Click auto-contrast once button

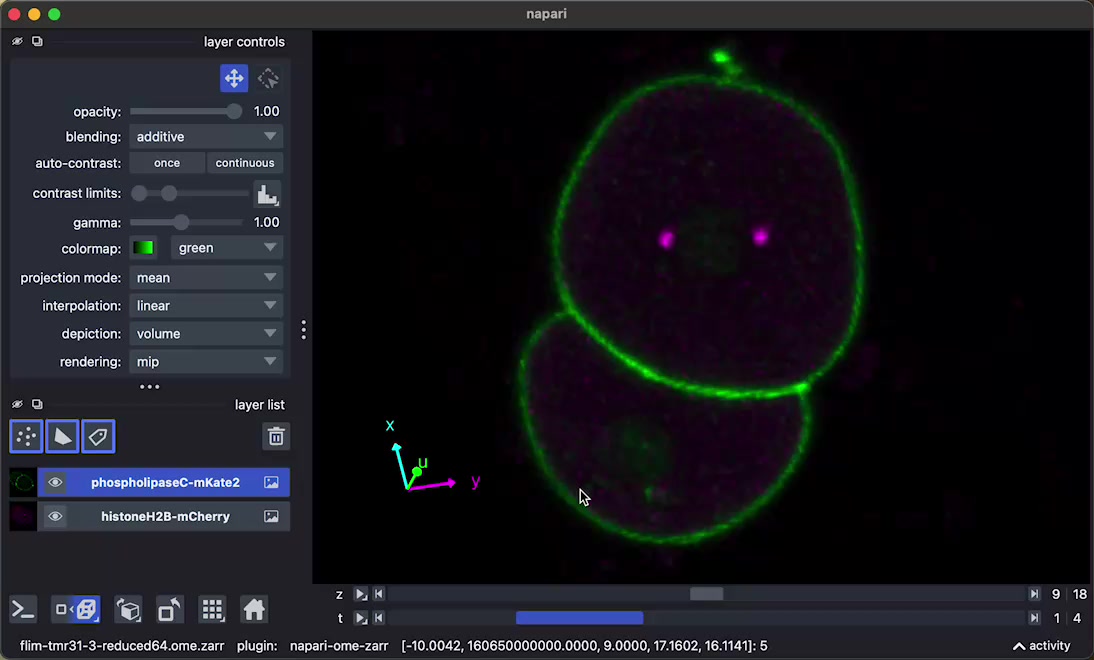(167, 163)
